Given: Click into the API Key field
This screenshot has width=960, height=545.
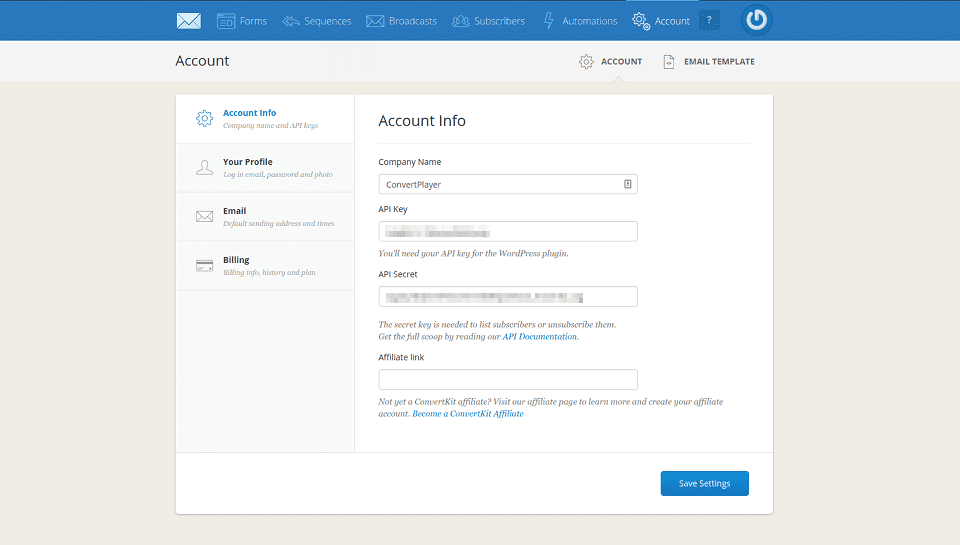Looking at the screenshot, I should (508, 232).
